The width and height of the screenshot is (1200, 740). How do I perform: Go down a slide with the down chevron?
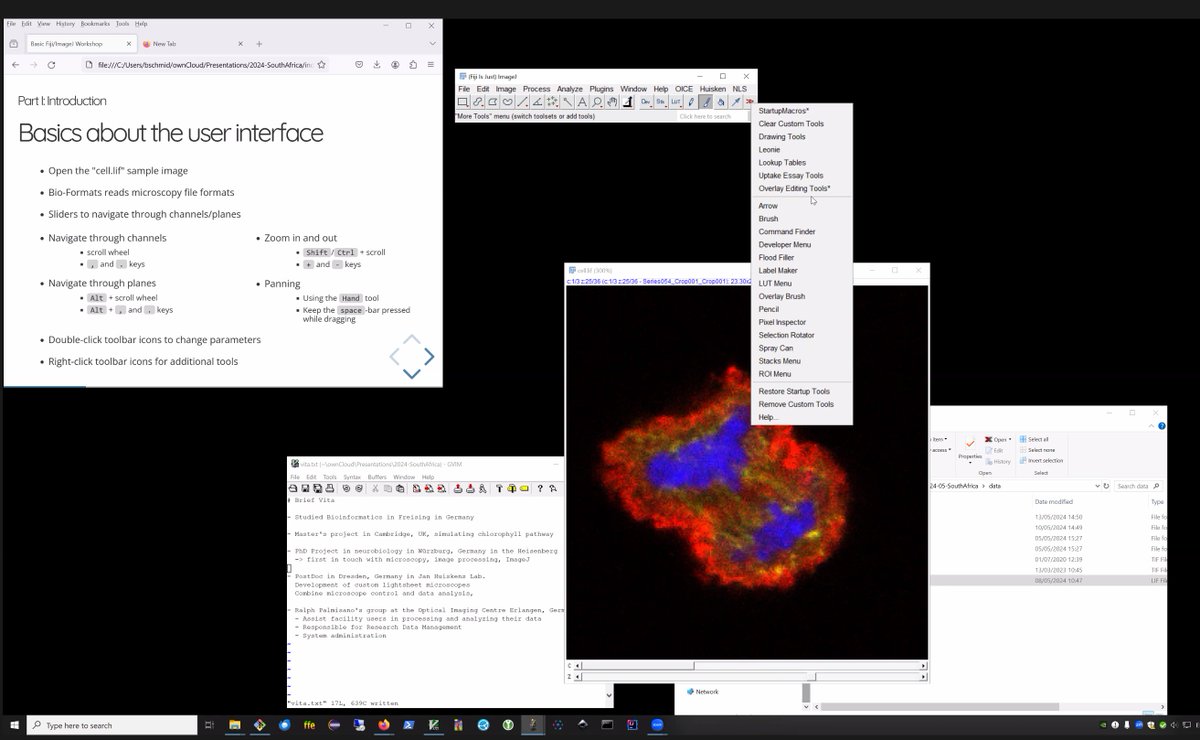pyautogui.click(x=411, y=374)
